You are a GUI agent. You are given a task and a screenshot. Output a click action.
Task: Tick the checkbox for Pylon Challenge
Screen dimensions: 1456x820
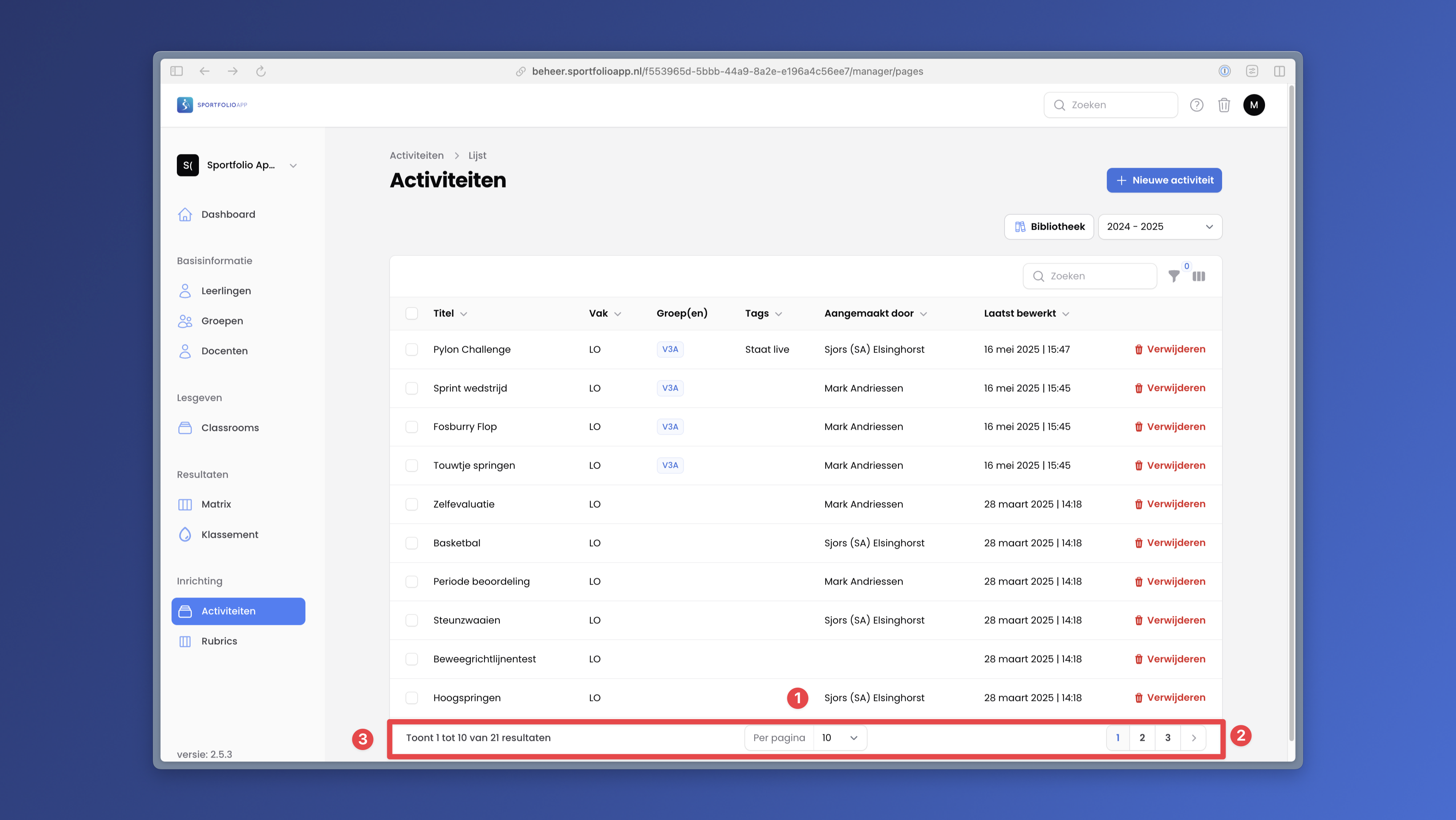(412, 349)
